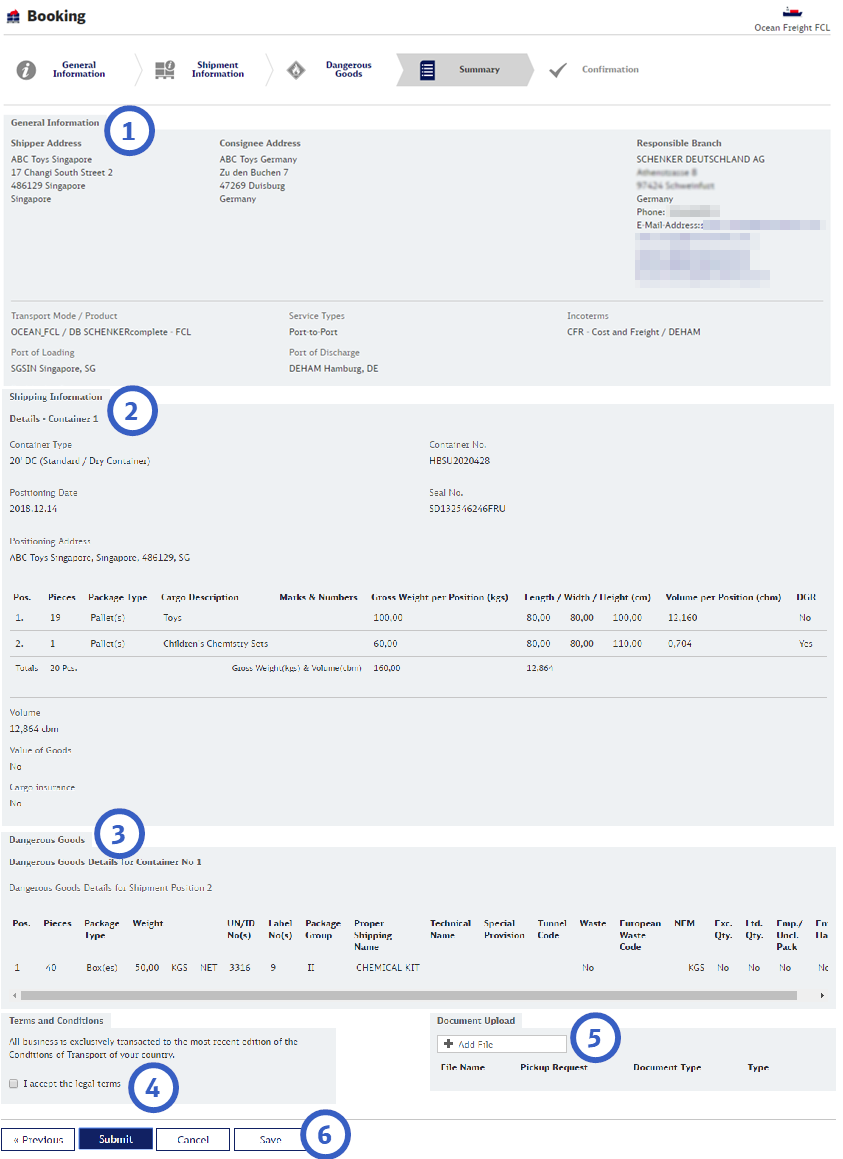Screen dimensions: 843x1159
Task: Click the Booking logo icon
Action: (13, 16)
